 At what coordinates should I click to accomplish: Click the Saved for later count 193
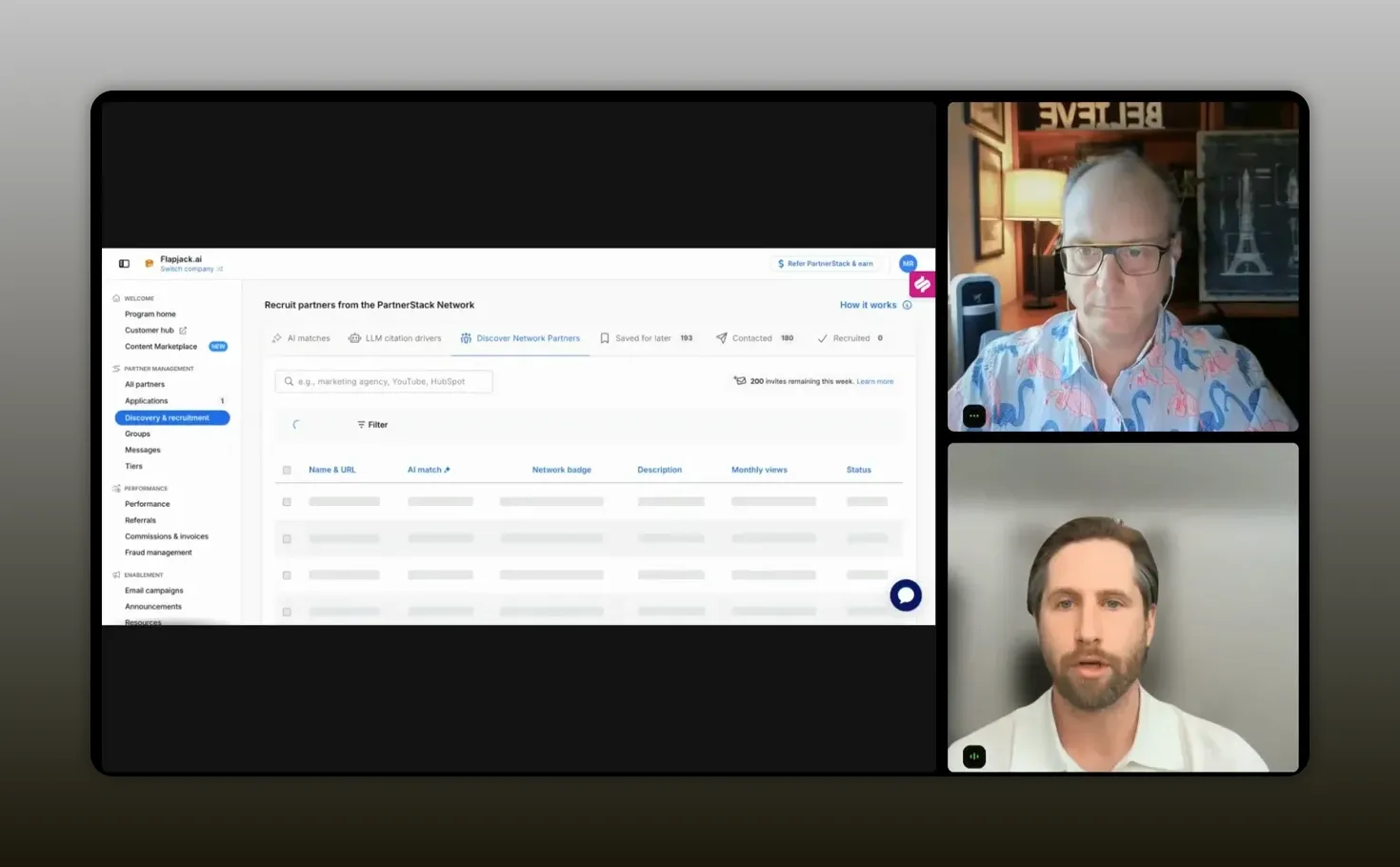[687, 338]
